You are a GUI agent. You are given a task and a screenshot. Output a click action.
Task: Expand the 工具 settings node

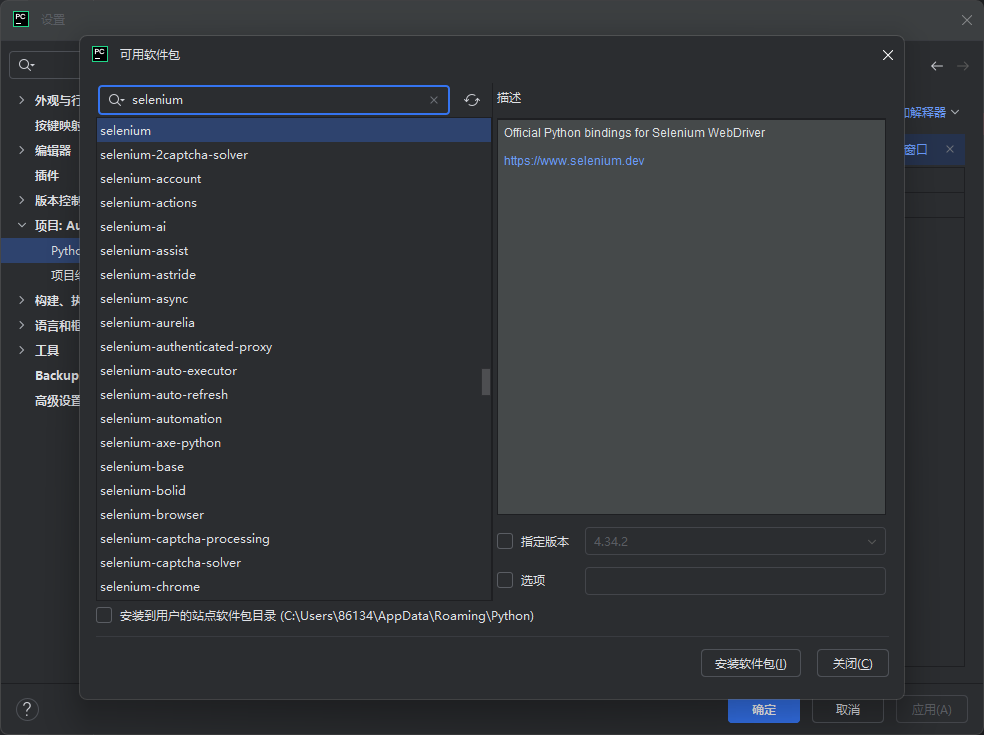tap(21, 350)
